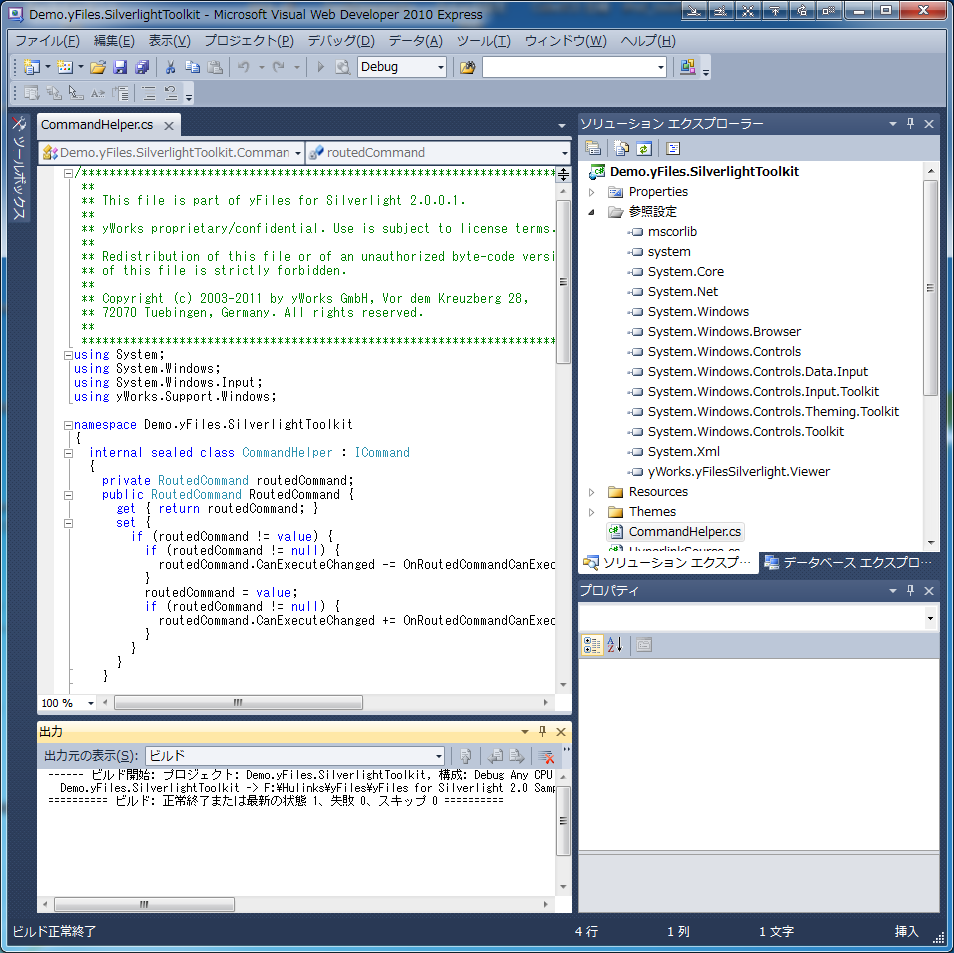
Task: Open the Debug configuration dropdown
Action: point(441,68)
